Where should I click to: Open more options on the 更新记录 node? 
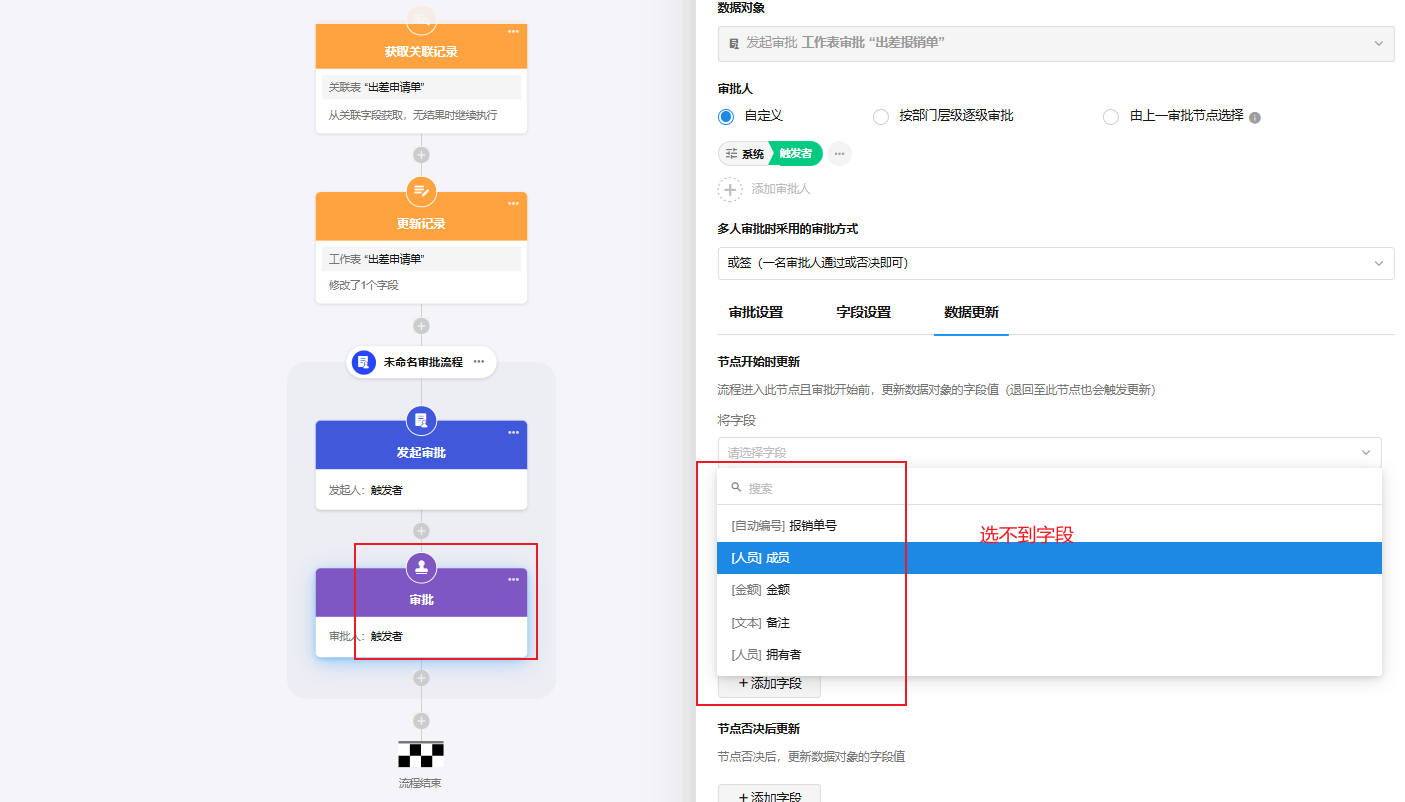(x=513, y=203)
